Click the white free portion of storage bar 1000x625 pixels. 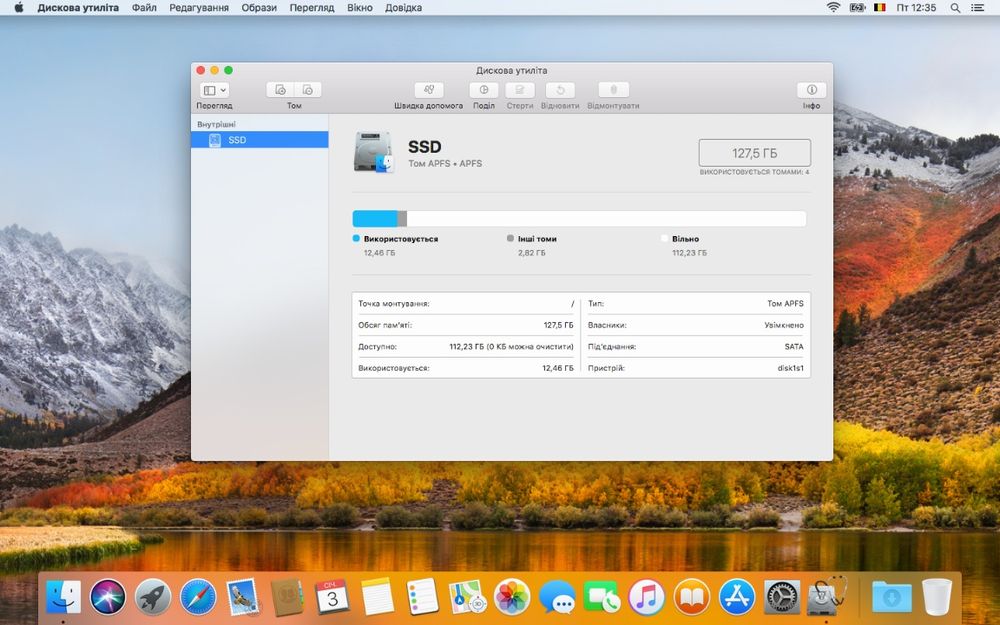click(606, 219)
